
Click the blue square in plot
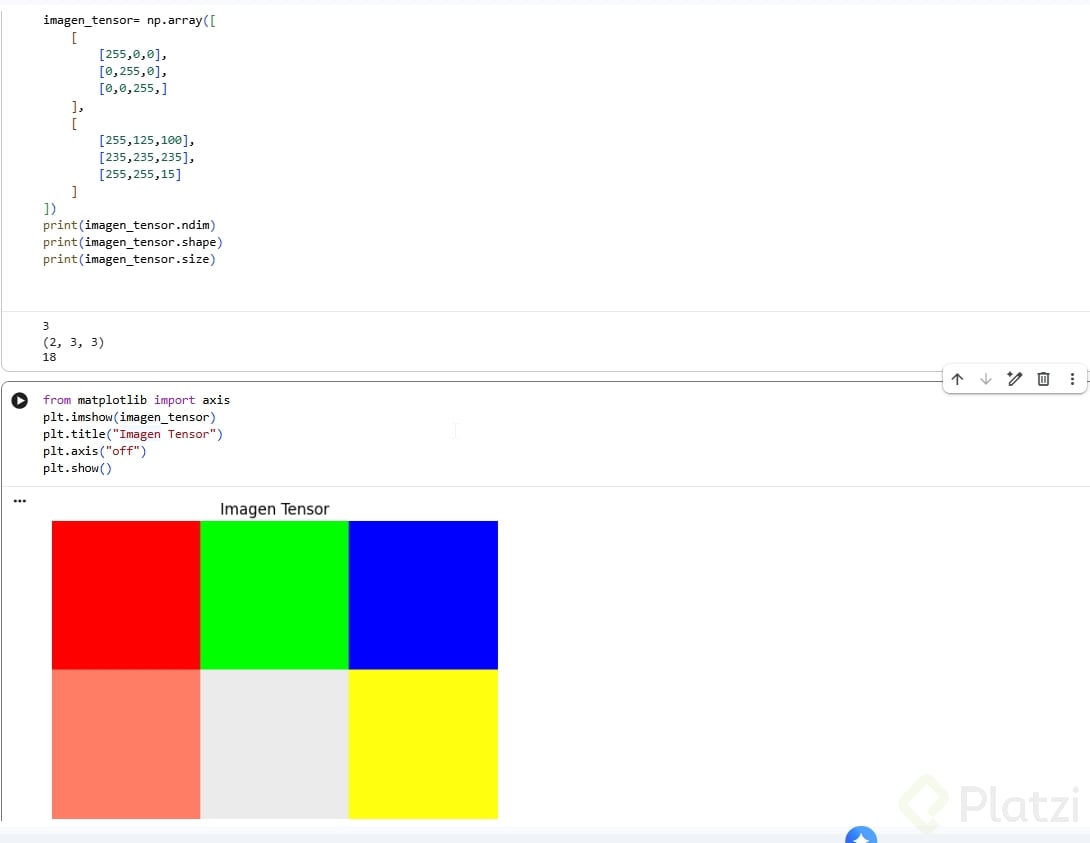pyautogui.click(x=423, y=595)
